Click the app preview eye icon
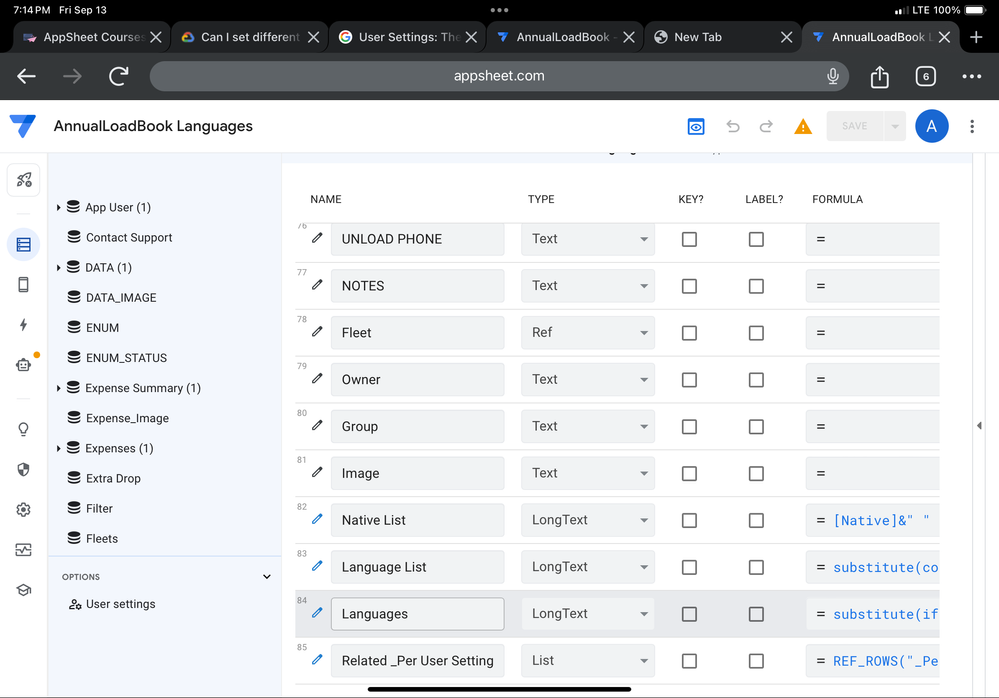999x698 pixels. click(x=696, y=127)
